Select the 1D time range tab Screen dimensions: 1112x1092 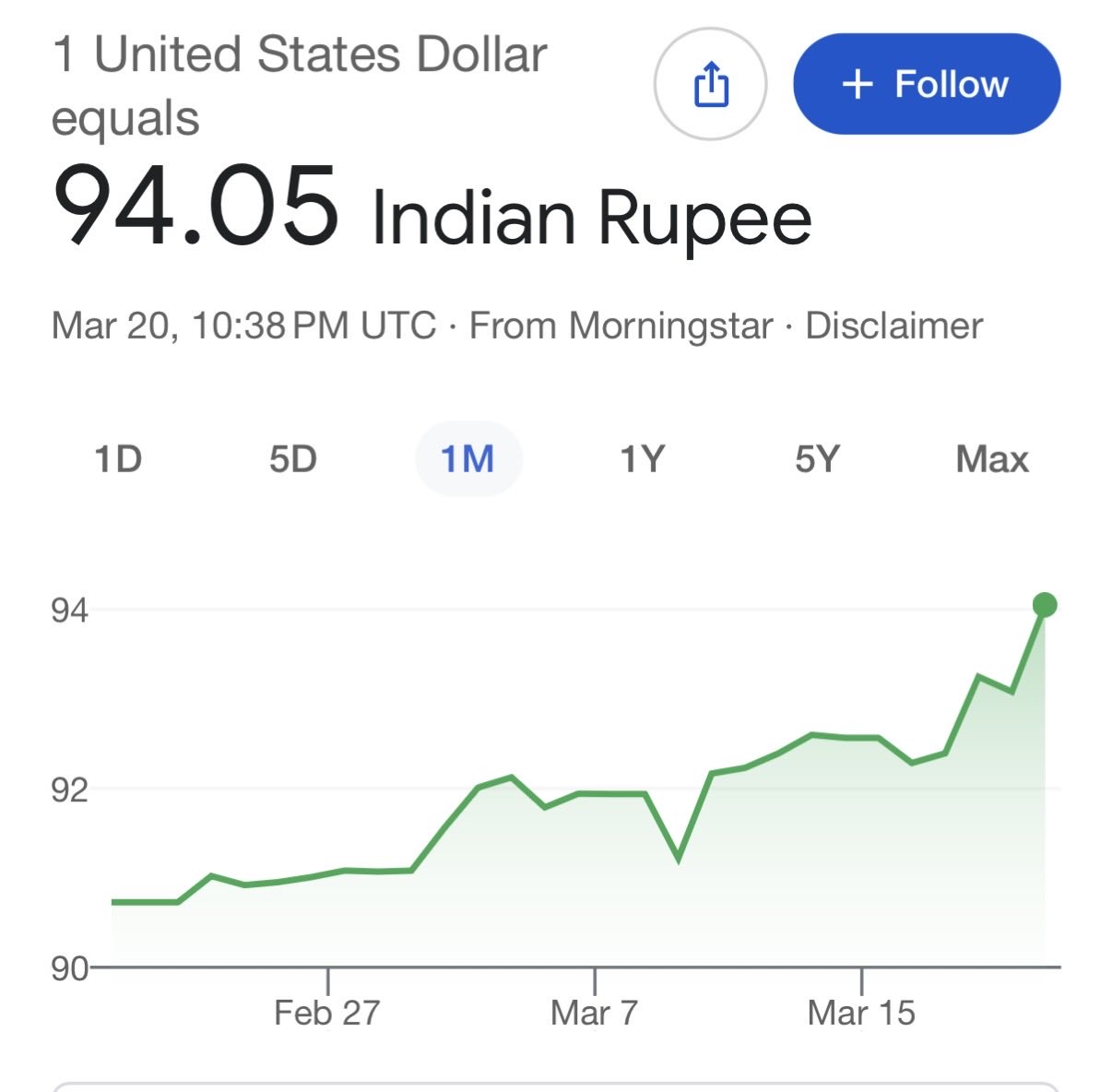(118, 458)
